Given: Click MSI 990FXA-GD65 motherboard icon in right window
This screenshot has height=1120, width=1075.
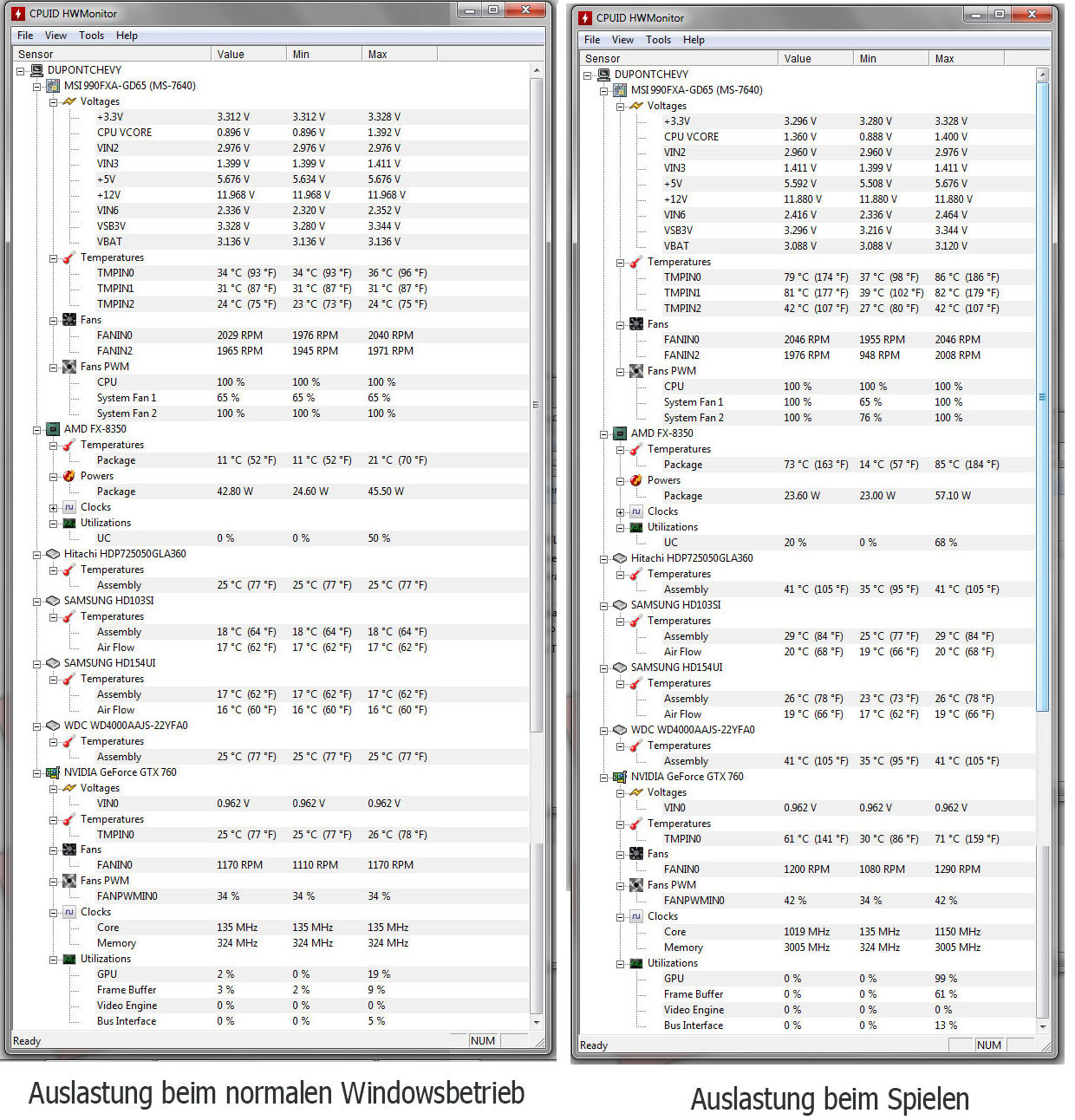Looking at the screenshot, I should click(620, 90).
